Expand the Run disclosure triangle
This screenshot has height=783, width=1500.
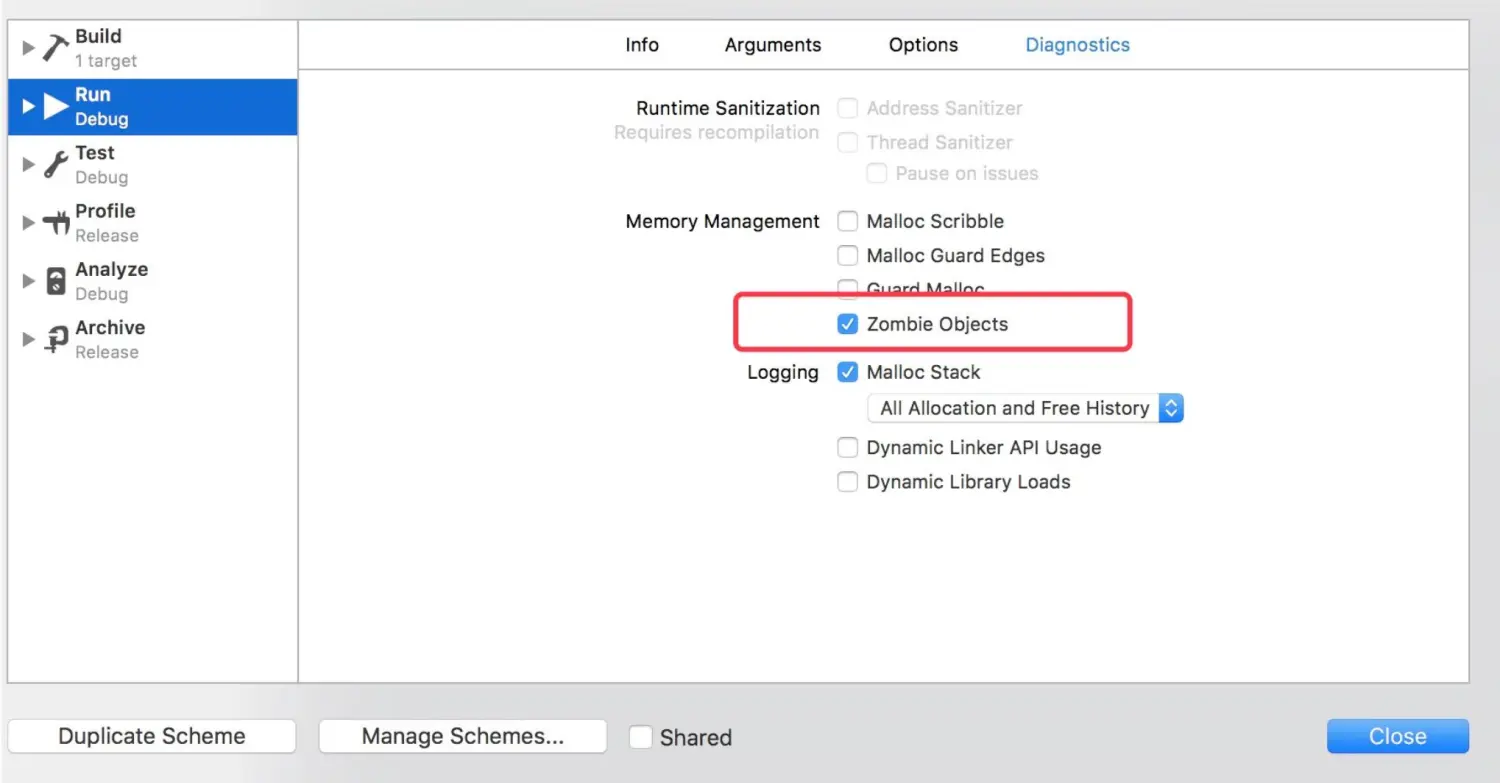click(28, 106)
